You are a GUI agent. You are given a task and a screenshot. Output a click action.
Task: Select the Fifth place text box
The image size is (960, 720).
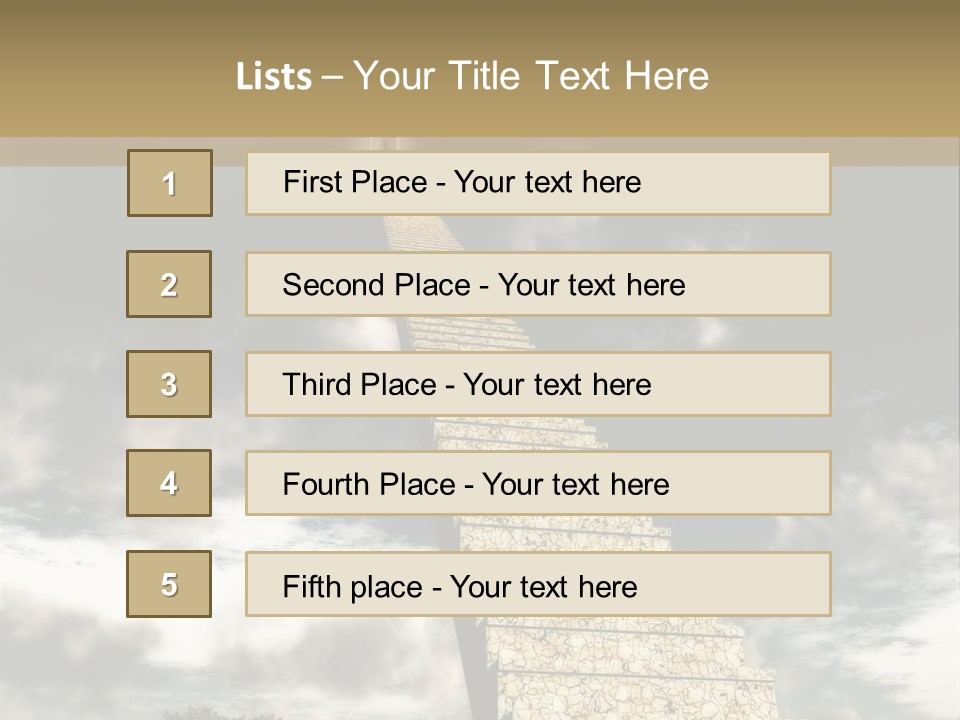click(x=538, y=584)
